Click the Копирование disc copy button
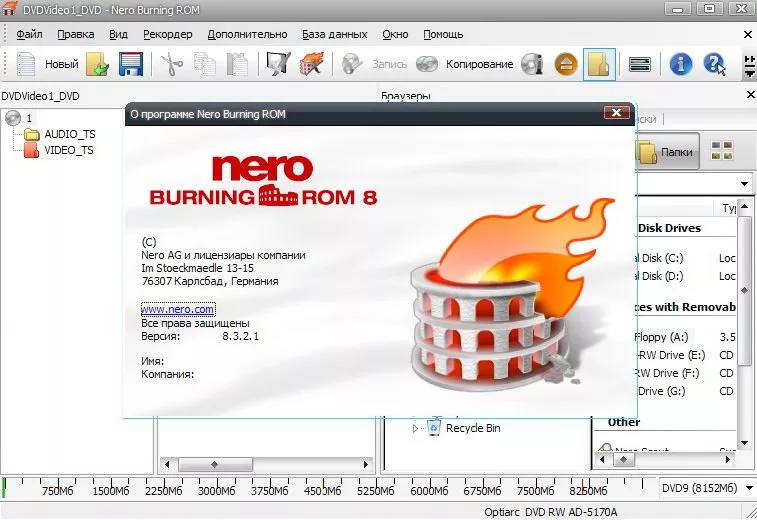The width and height of the screenshot is (757, 520). pos(464,64)
